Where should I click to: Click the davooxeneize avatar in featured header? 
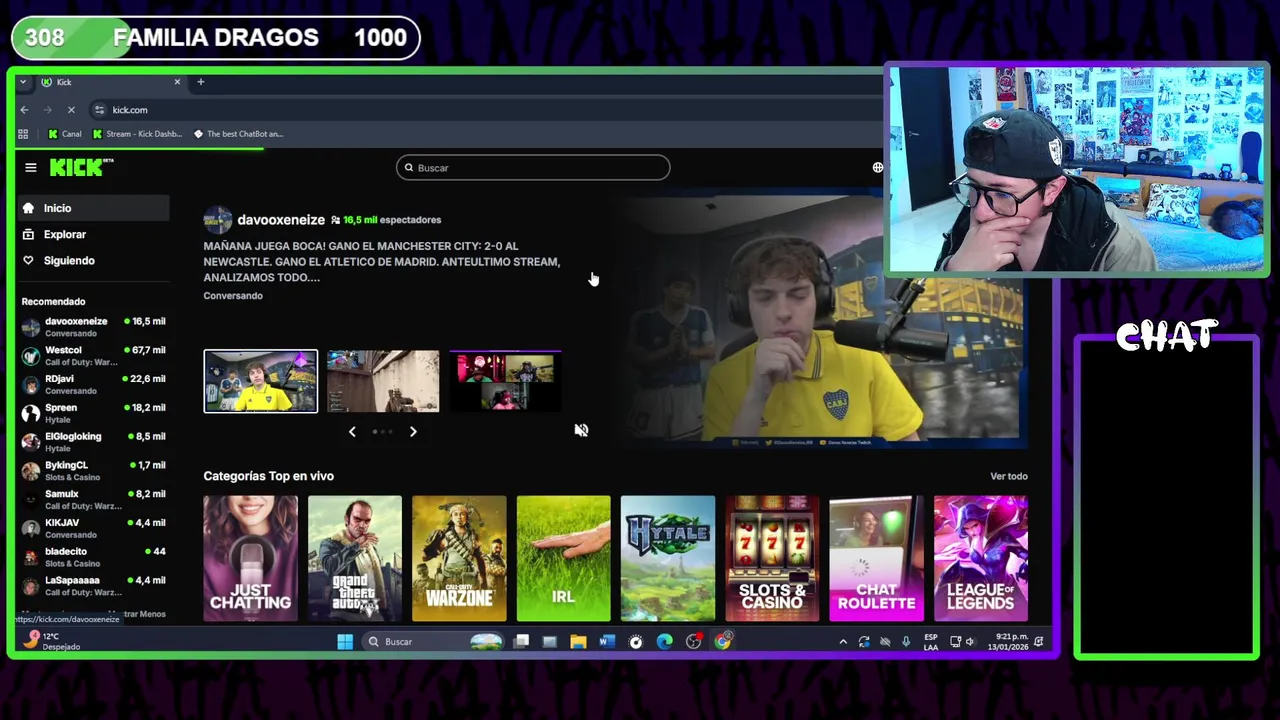217,220
